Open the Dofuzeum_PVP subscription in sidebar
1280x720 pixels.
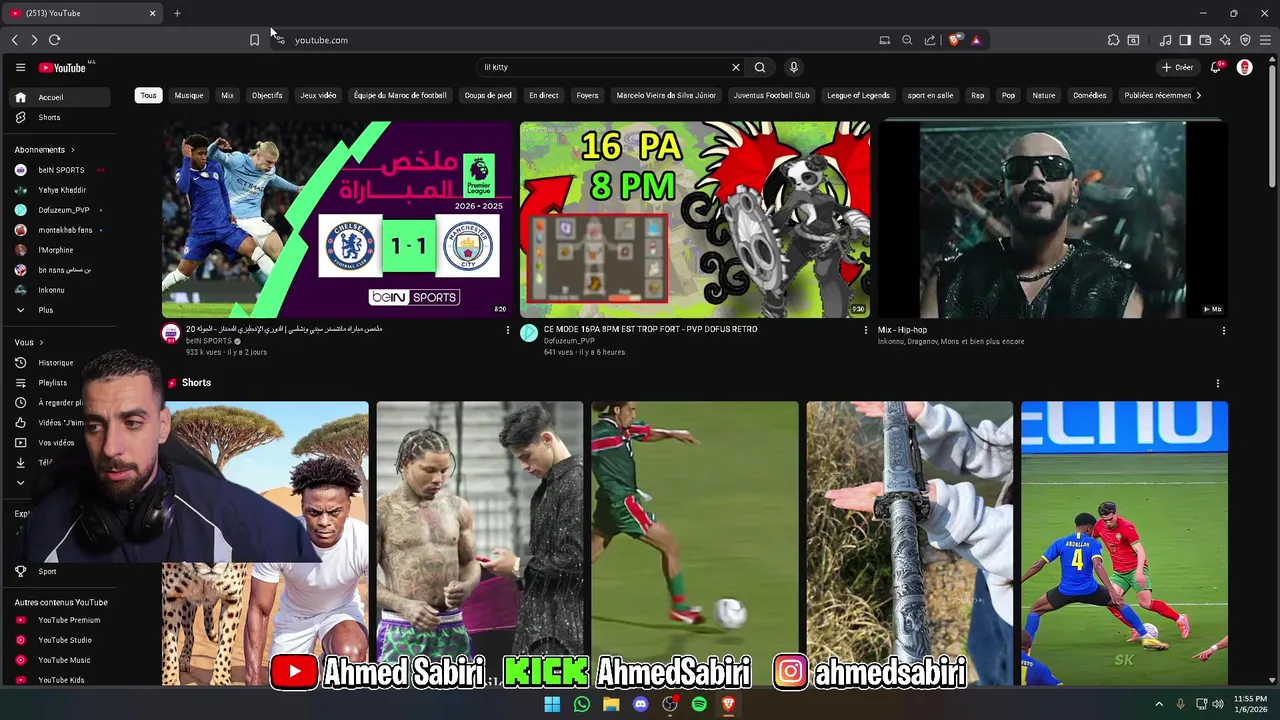pos(65,210)
